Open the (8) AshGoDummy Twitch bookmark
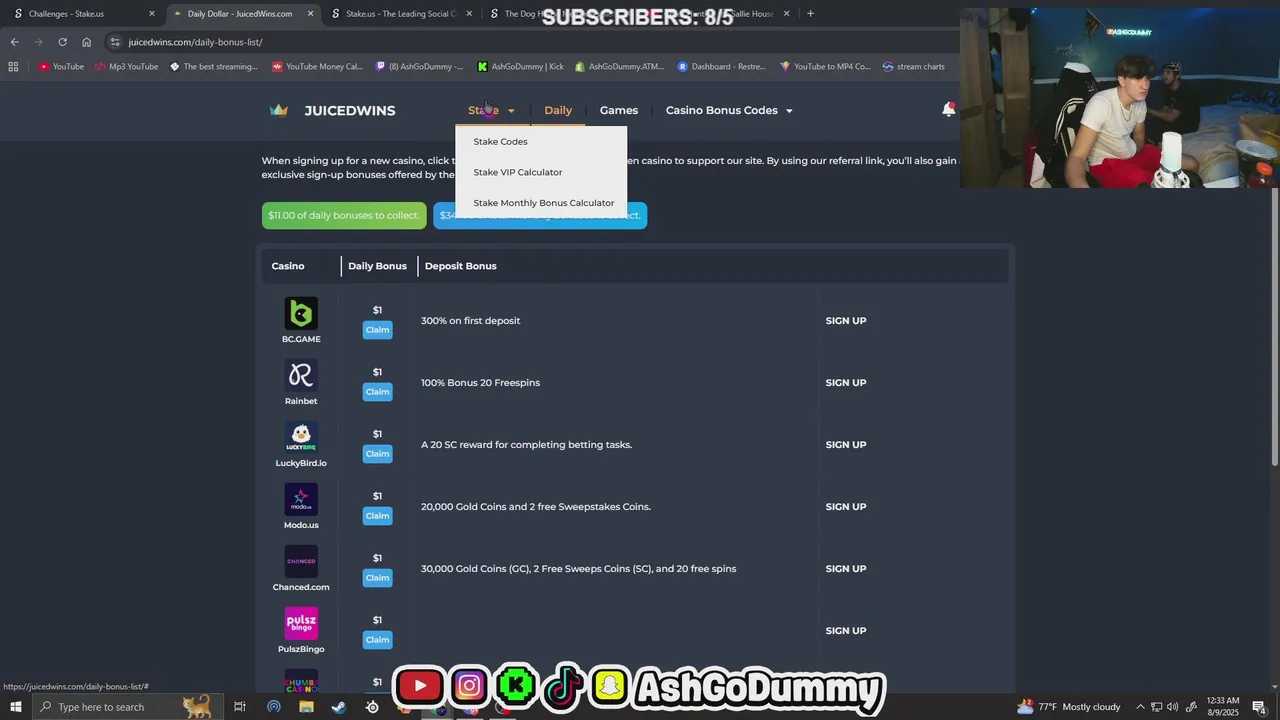The image size is (1280, 720). (419, 67)
